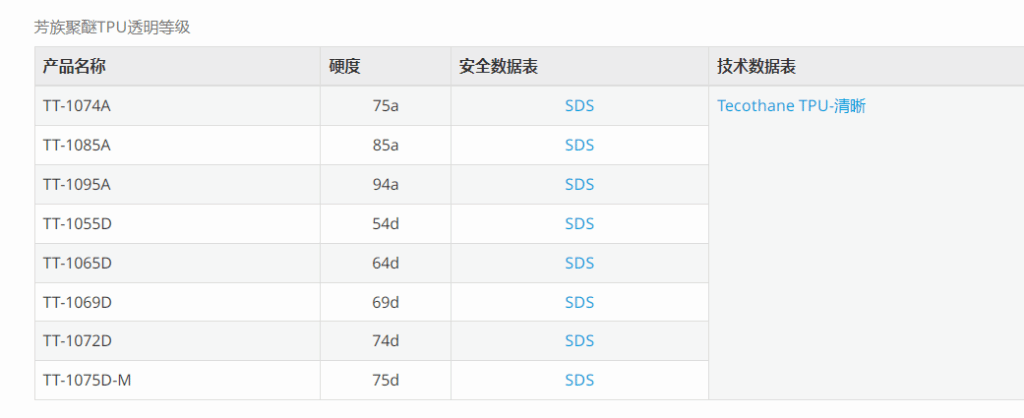Open the SDS link for TT-1069D
The image size is (1024, 418).
tap(579, 302)
